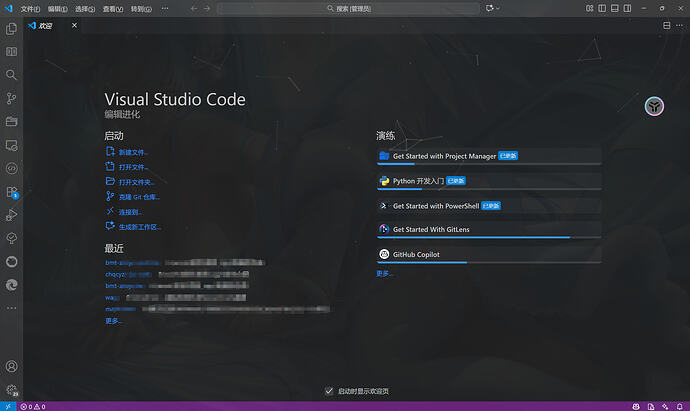Open the Copilot chat icon beside search
Screen dimensions: 690x411
[x=489, y=8]
